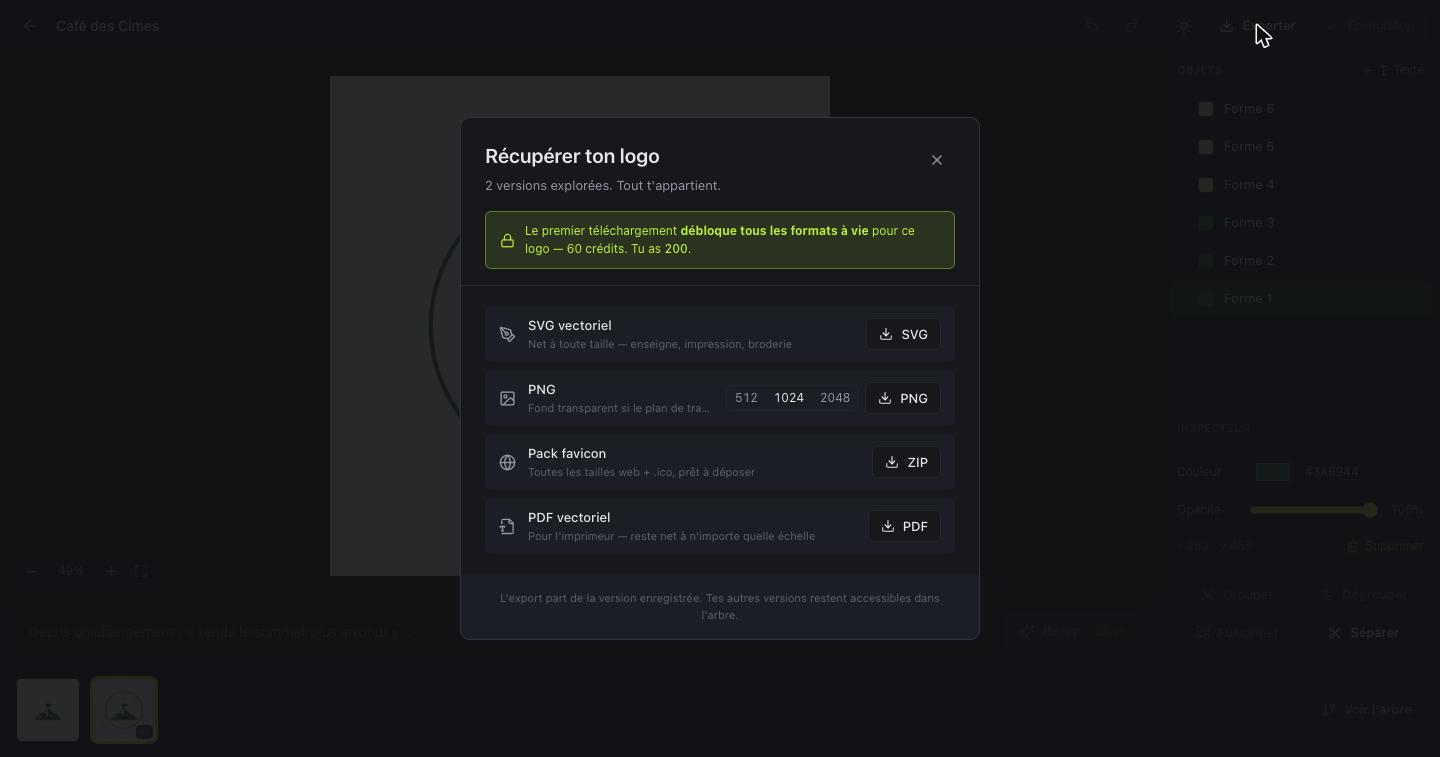This screenshot has width=1440, height=757.
Task: Open Voir l'arbre version tree
Action: (1367, 710)
